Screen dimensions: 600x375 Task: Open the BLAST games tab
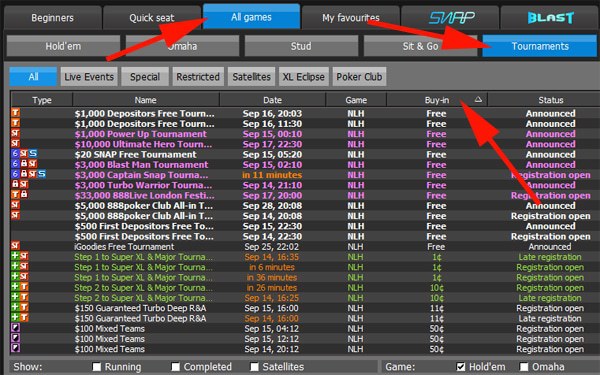click(x=550, y=18)
